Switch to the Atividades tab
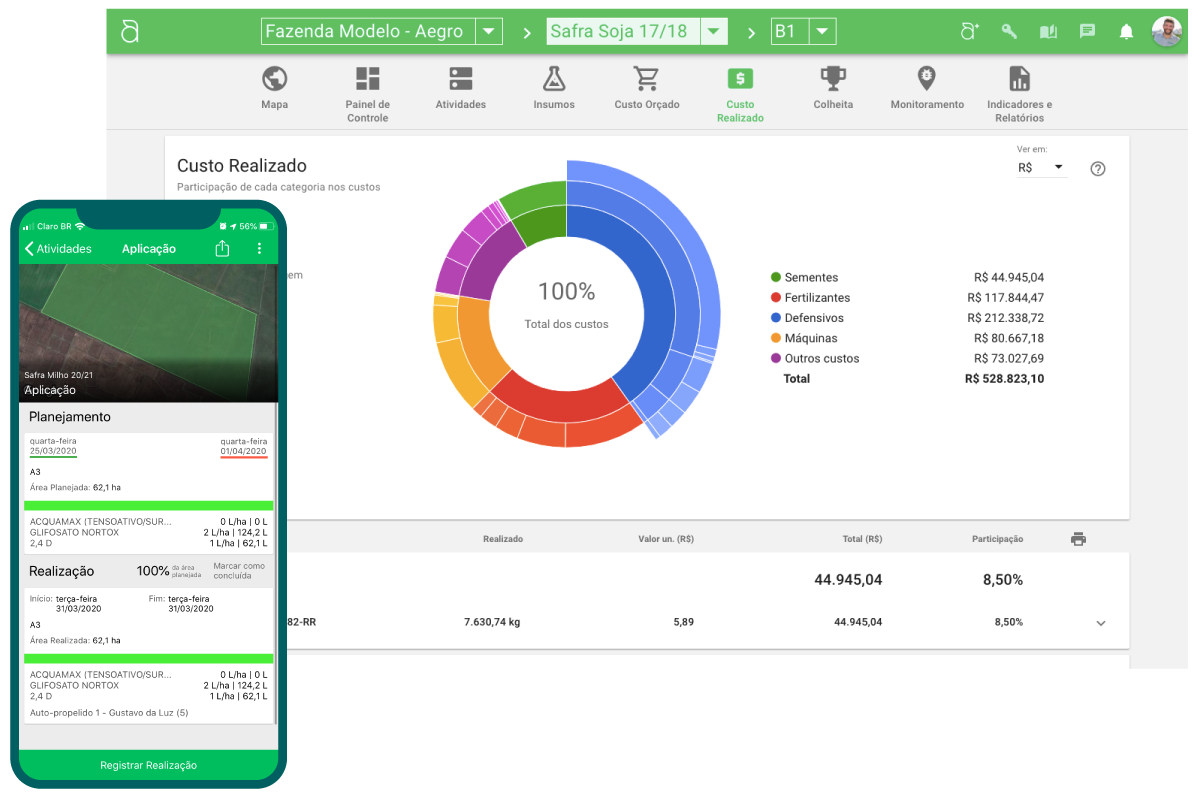 tap(460, 88)
